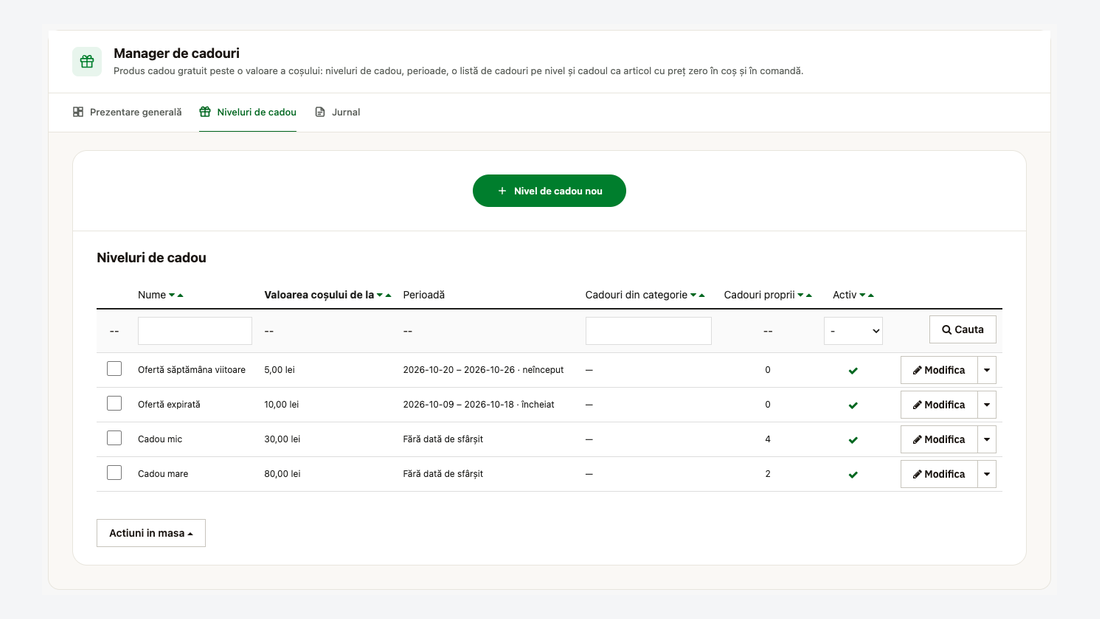Click the Perioadă column header
This screenshot has height=619, width=1100.
(x=424, y=295)
